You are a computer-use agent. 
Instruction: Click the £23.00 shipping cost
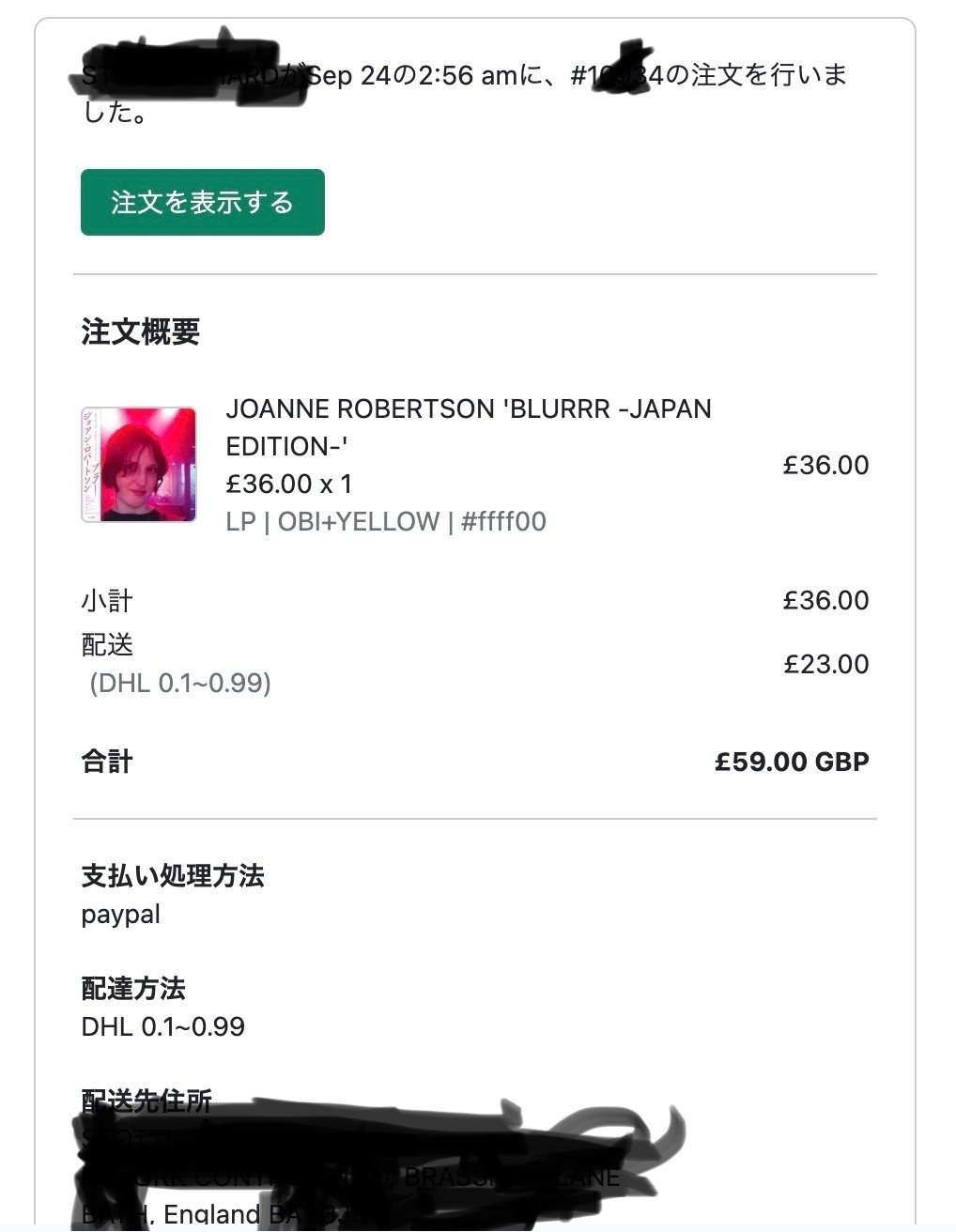pyautogui.click(x=825, y=664)
